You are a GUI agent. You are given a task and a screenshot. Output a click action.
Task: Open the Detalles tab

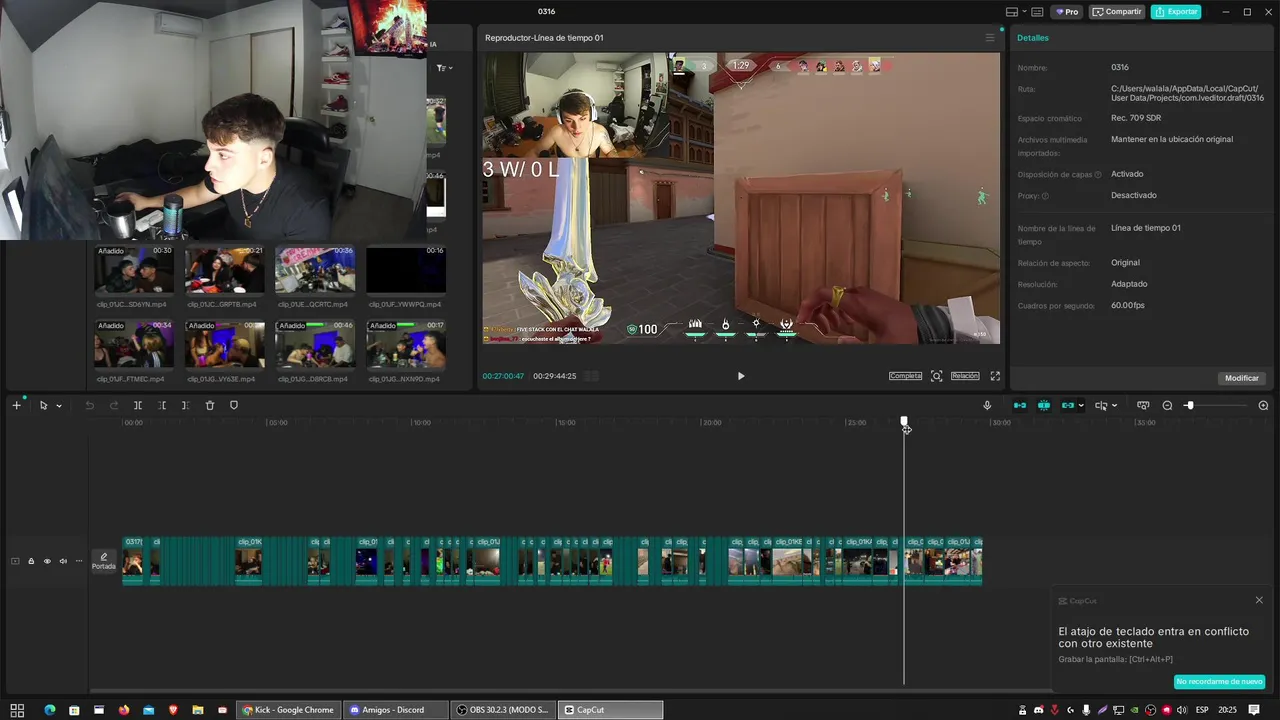point(1033,38)
